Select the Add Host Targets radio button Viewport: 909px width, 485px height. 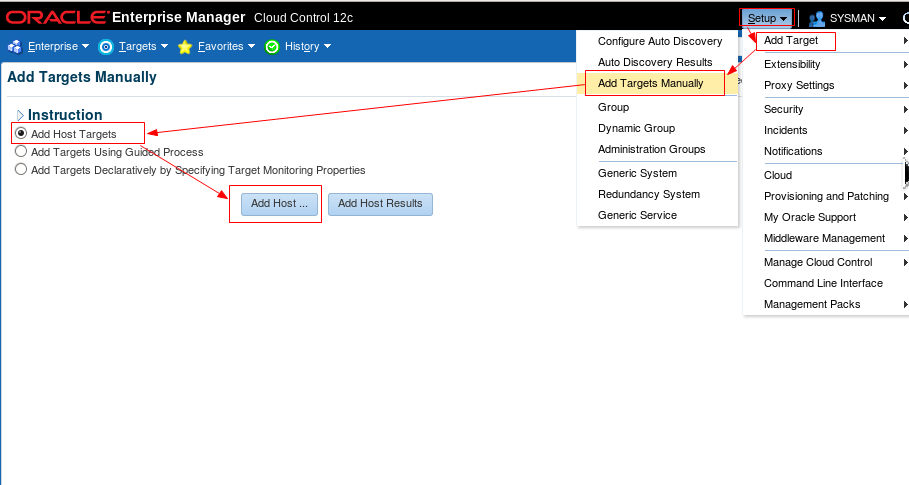[21, 133]
